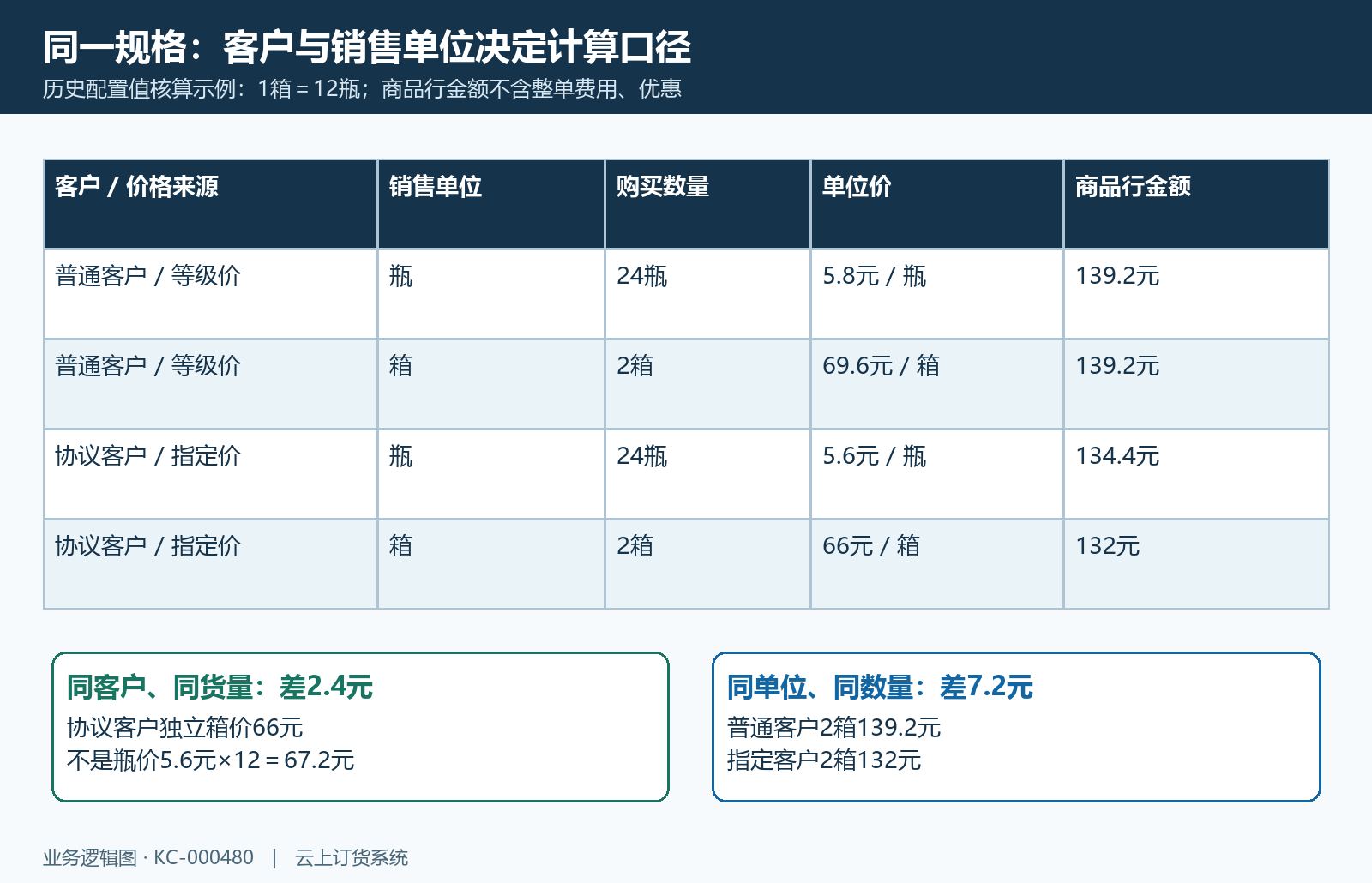The height and width of the screenshot is (883, 1372).
Task: Click "普通客户 / 等级价" in the 69.6元 row
Action: coord(147,366)
